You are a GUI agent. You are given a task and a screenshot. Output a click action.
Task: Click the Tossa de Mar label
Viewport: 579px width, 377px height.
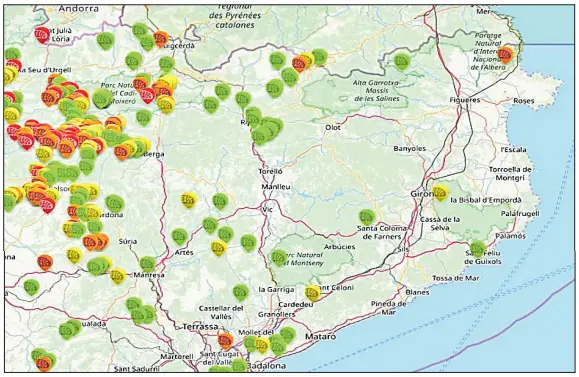456,278
